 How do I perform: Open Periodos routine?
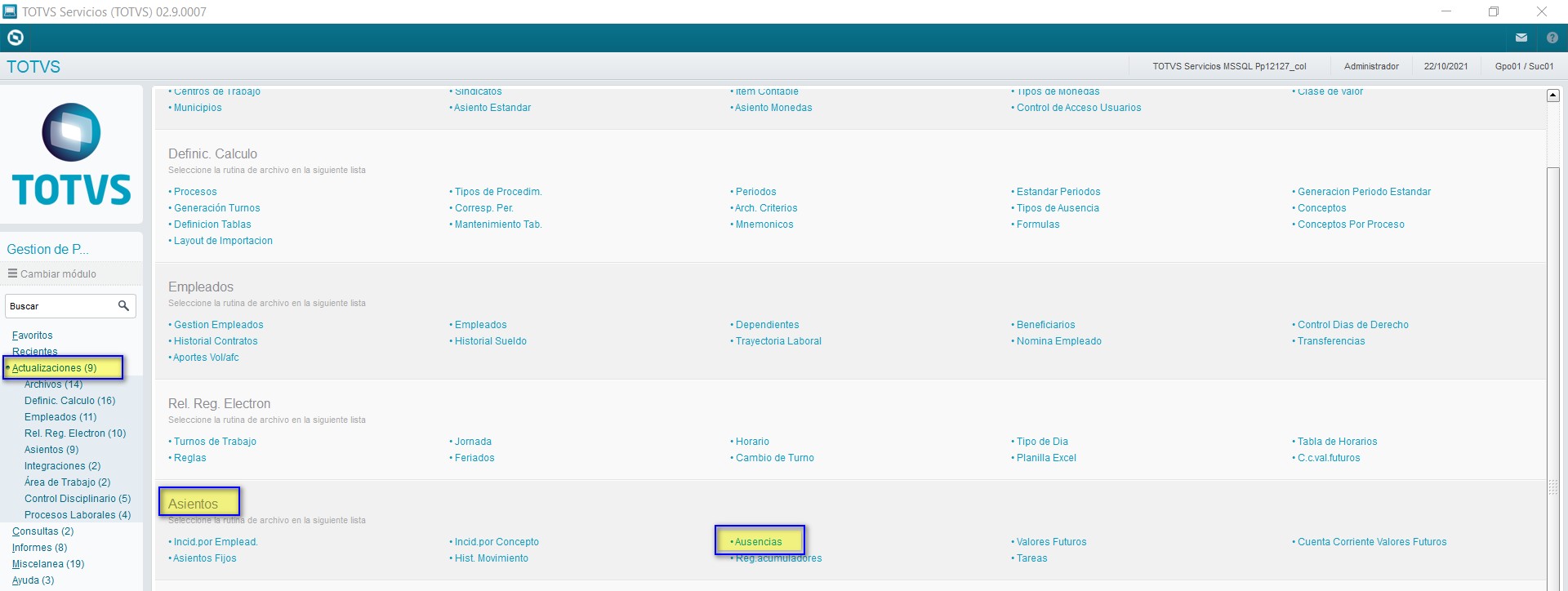click(755, 192)
